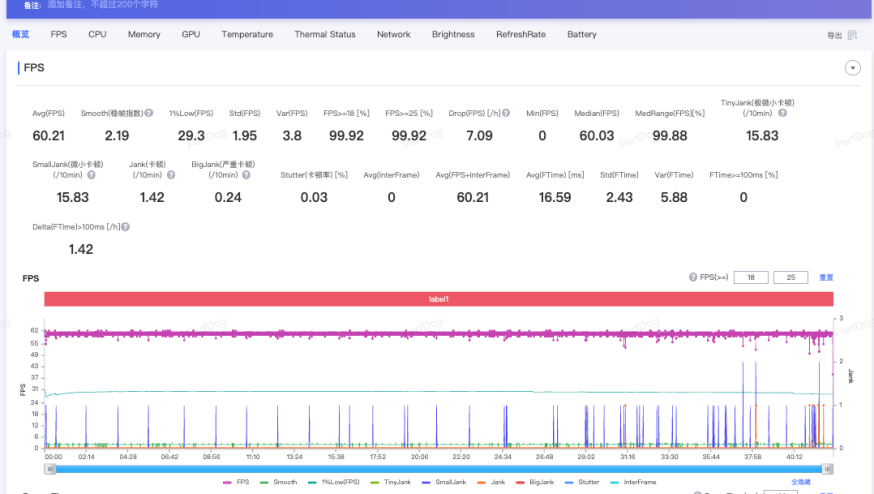Click the blue time-range slider bar

coord(439,469)
